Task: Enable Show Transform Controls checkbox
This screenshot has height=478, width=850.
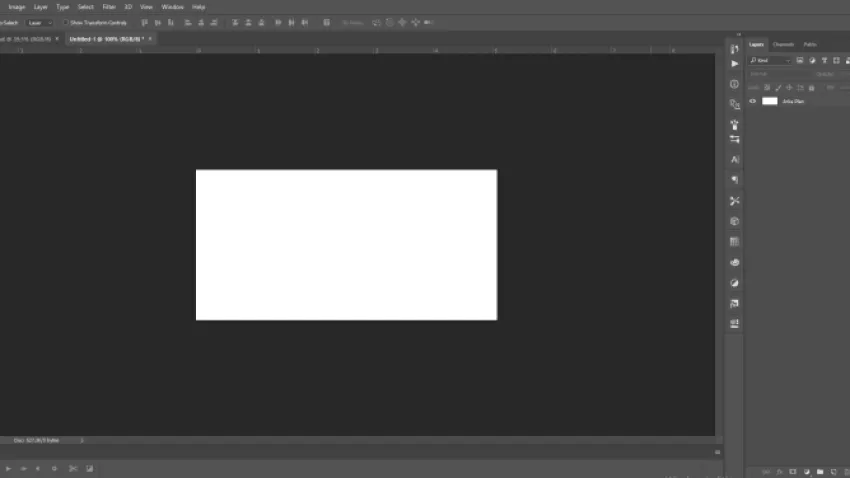Action: coord(66,21)
